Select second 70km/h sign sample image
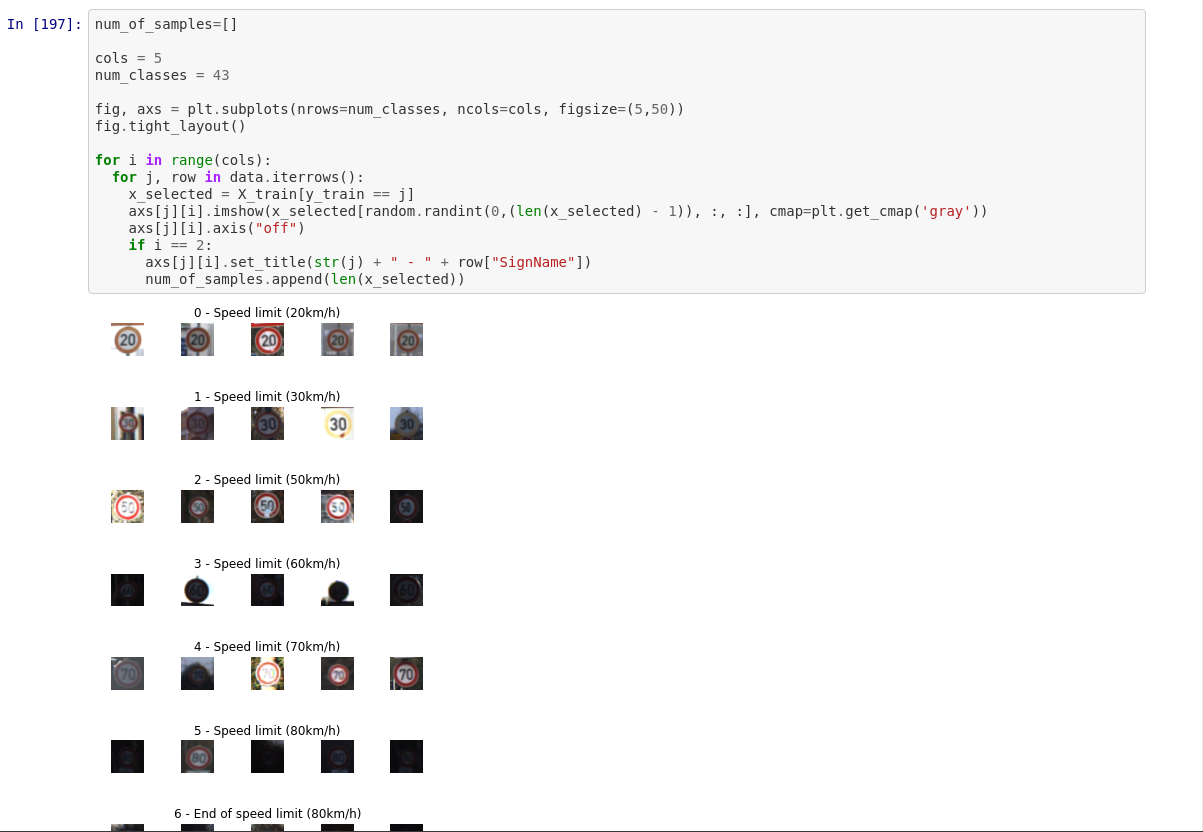This screenshot has height=832, width=1203. click(x=197, y=674)
